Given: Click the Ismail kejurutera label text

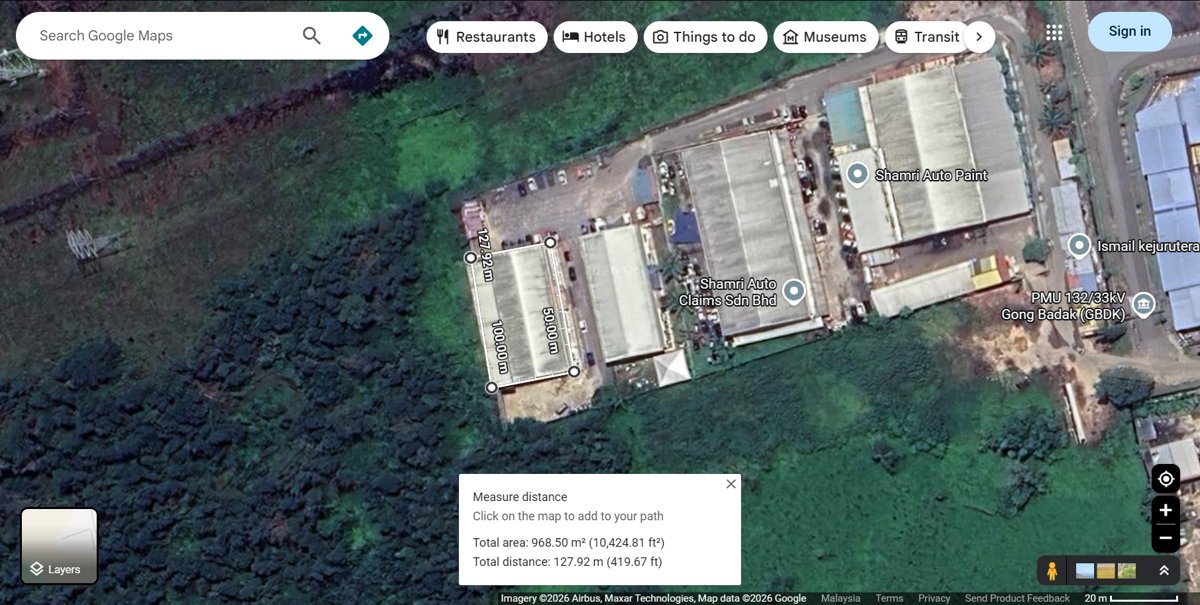Looking at the screenshot, I should pyautogui.click(x=1148, y=246).
